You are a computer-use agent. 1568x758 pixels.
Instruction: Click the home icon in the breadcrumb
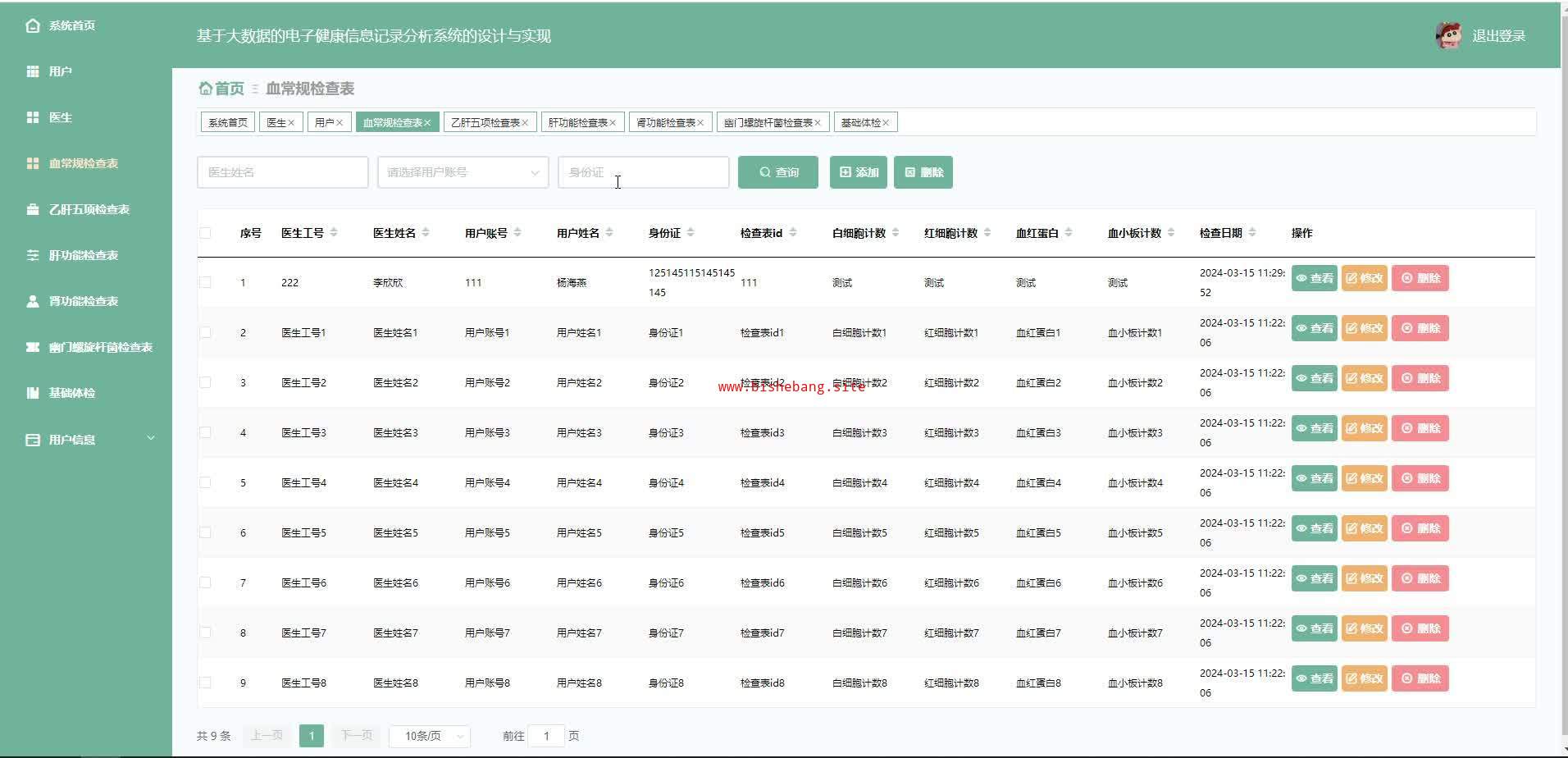[205, 89]
